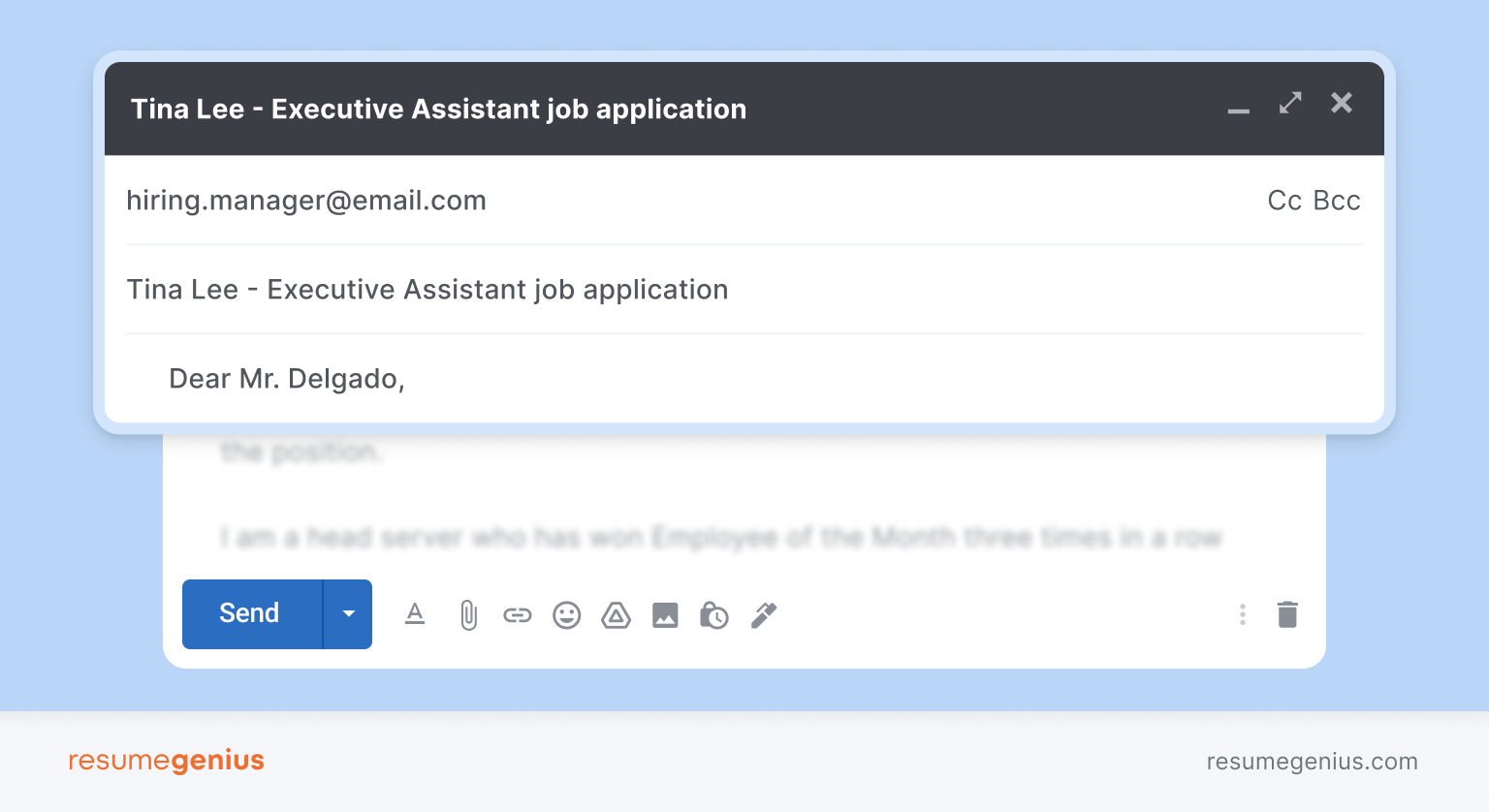Click the hiring.manager@email.com recipient field
Screen dimensions: 1489x812
[306, 201]
